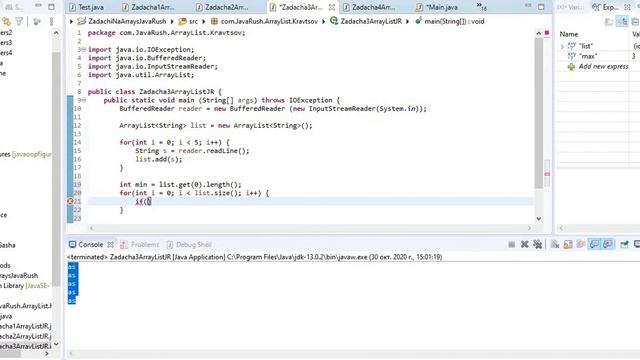Image resolution: width=640 pixels, height=360 pixels.
Task: Switch to the Problems tab
Action: tap(140, 244)
